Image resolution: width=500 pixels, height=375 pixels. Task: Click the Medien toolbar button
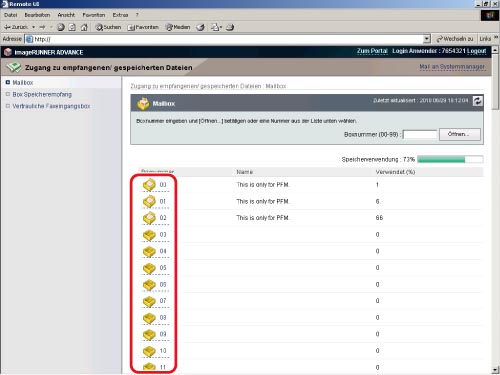pos(178,27)
